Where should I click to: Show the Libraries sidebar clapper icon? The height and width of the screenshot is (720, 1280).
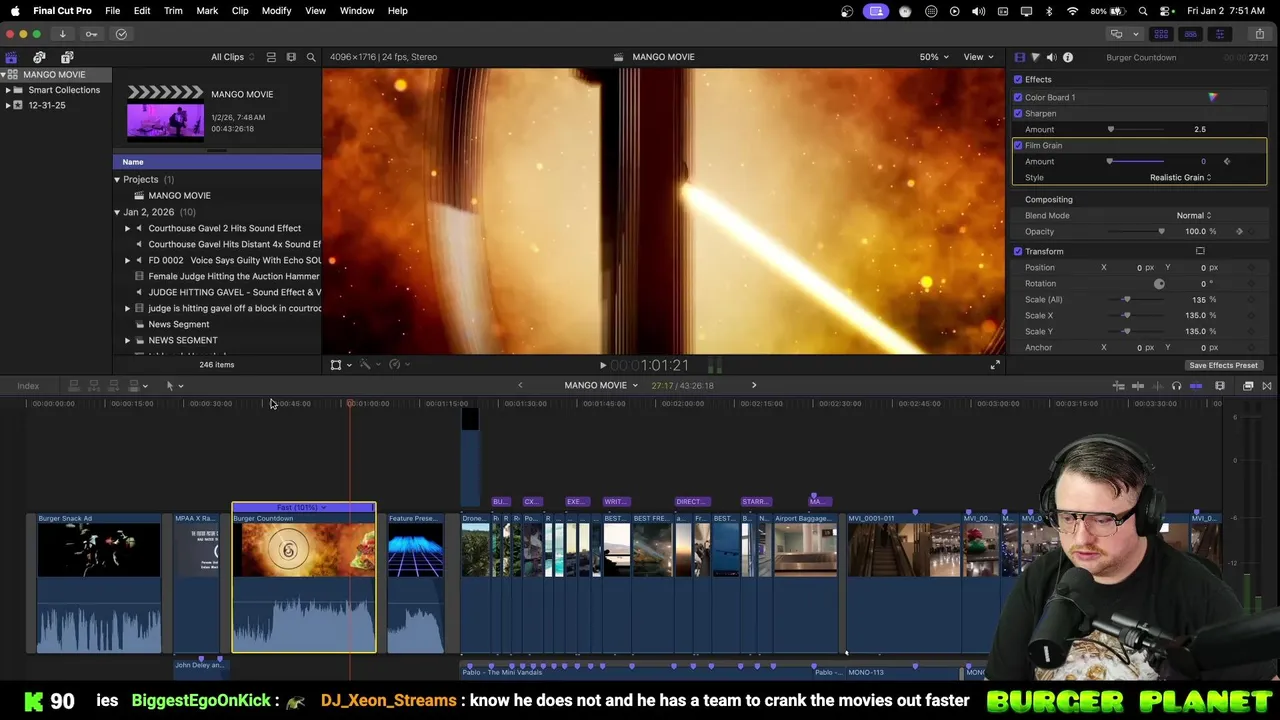coord(11,57)
